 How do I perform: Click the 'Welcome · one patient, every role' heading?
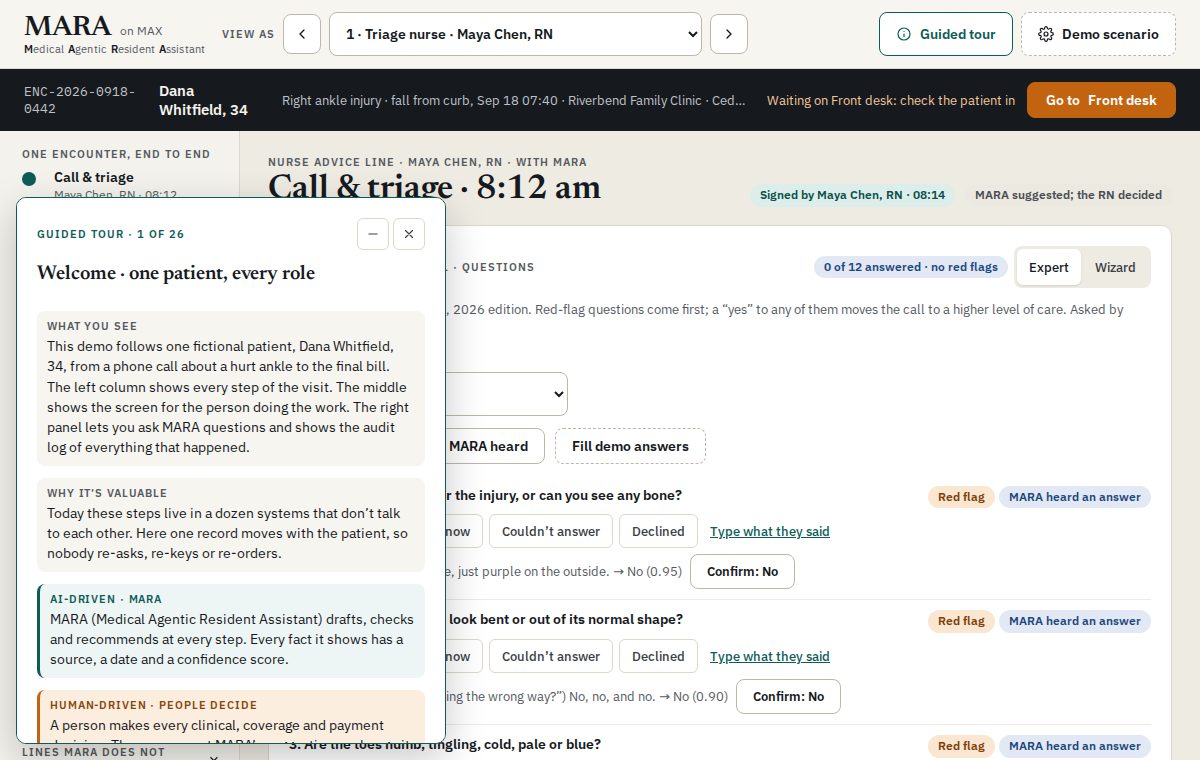176,273
